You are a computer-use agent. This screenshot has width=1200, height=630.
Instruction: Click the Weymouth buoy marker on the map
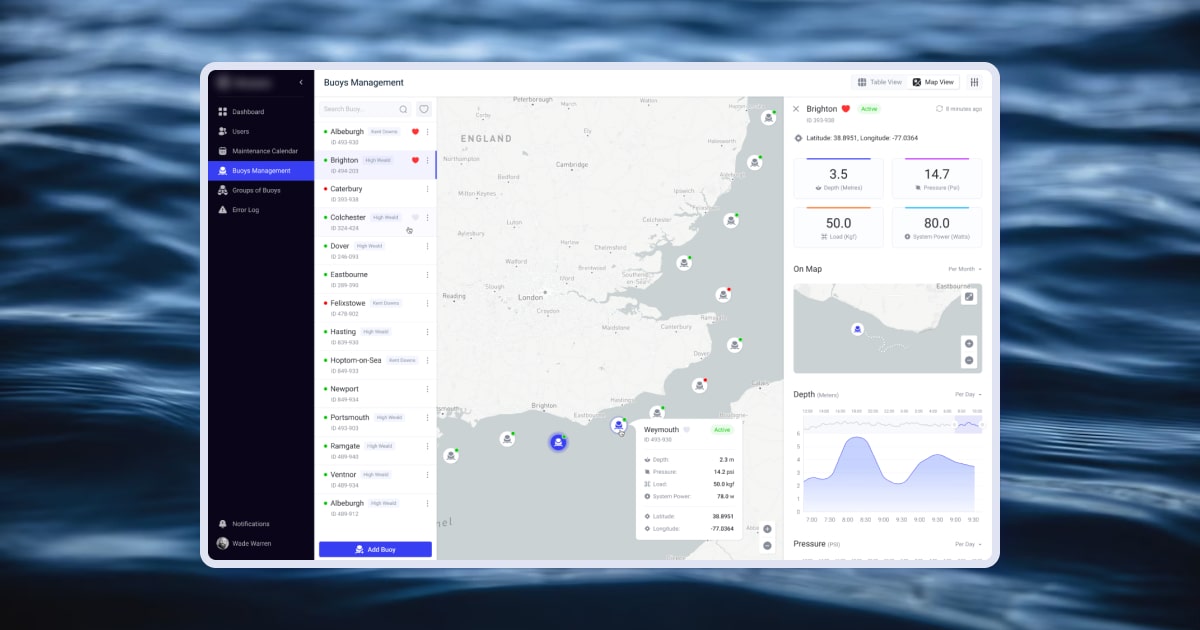620,425
